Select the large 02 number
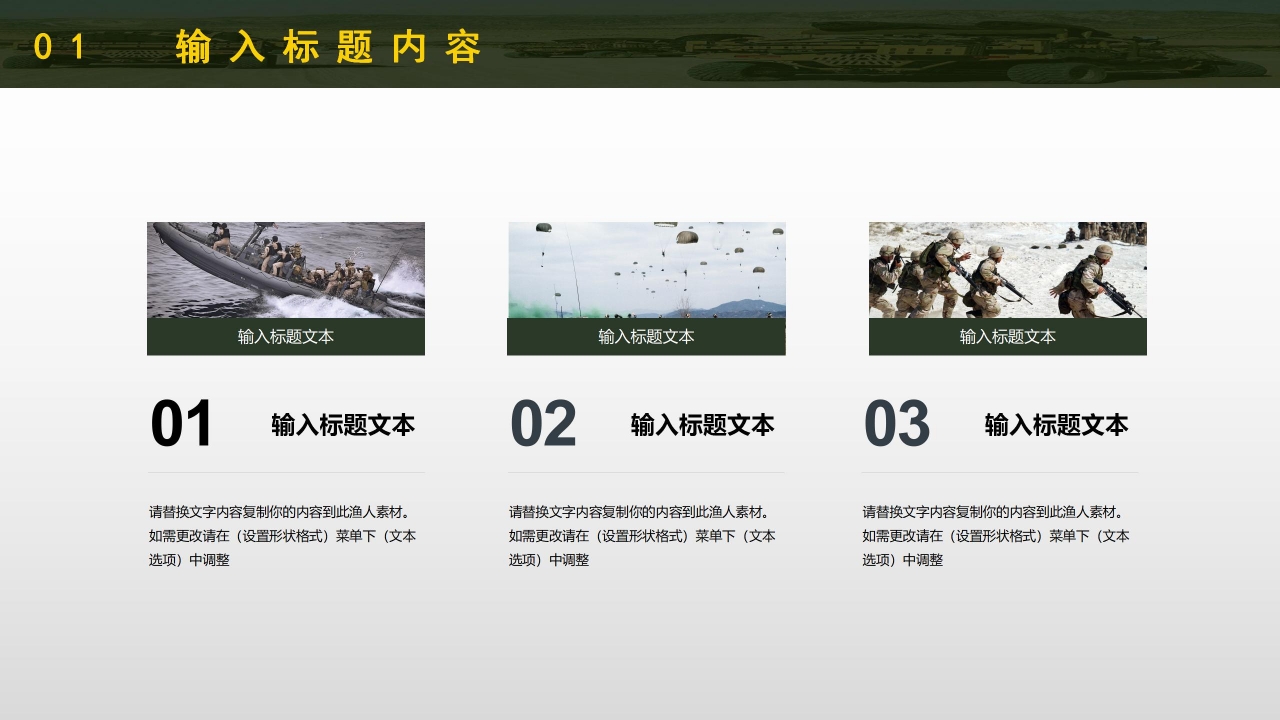Screen dimensions: 1280x720 pos(543,424)
